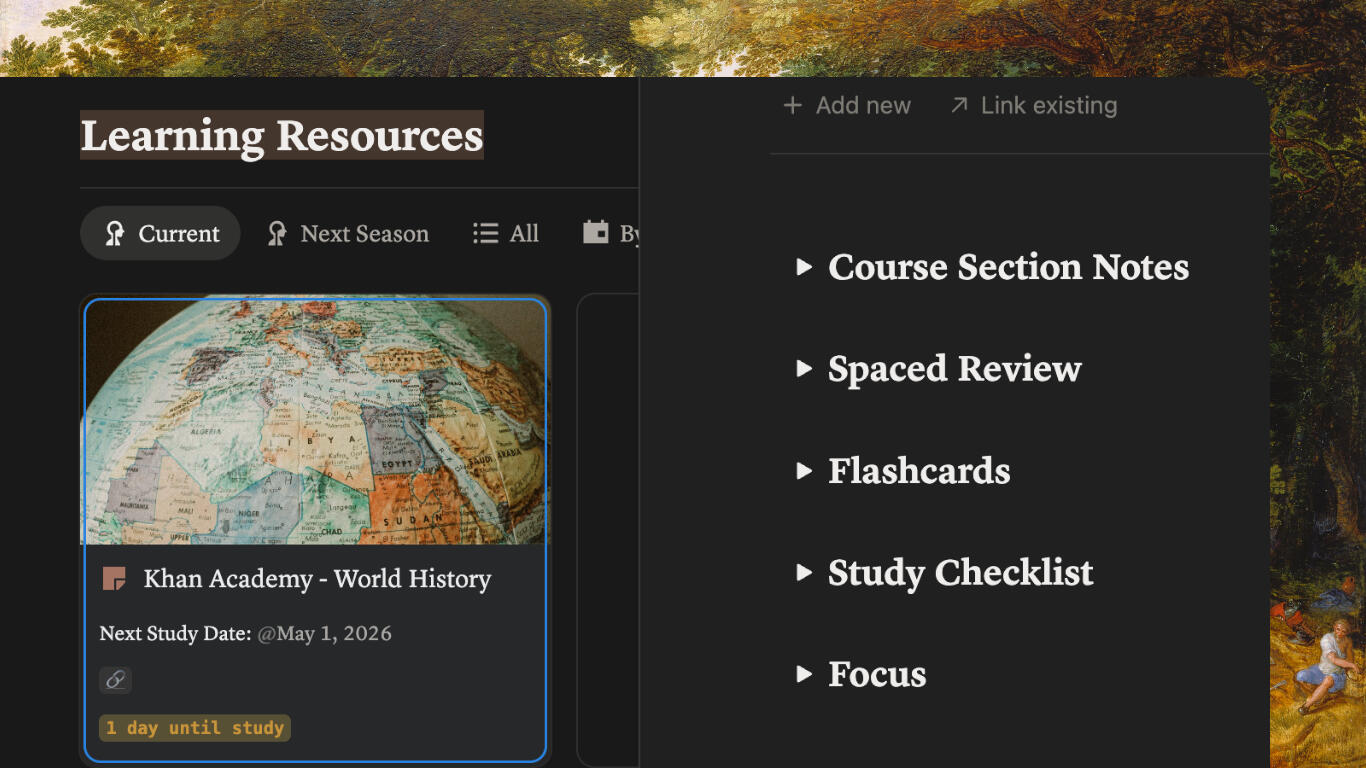Click the arrow icon beside Link existing
The image size is (1366, 768).
(959, 105)
